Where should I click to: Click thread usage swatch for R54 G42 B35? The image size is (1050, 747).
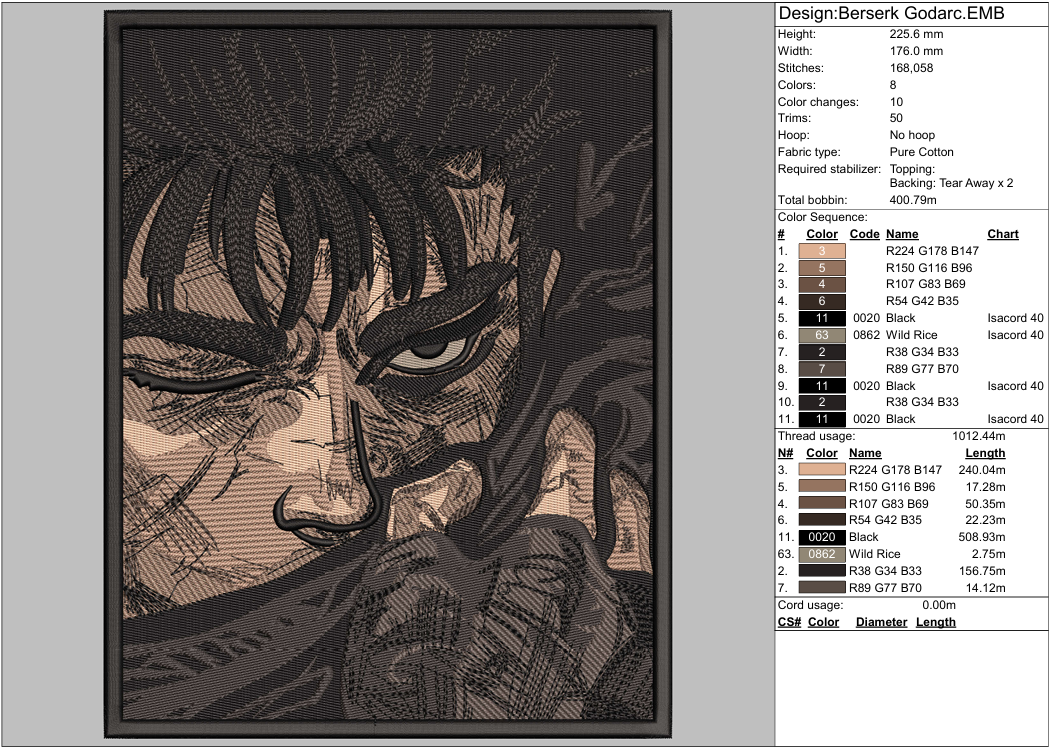[822, 520]
